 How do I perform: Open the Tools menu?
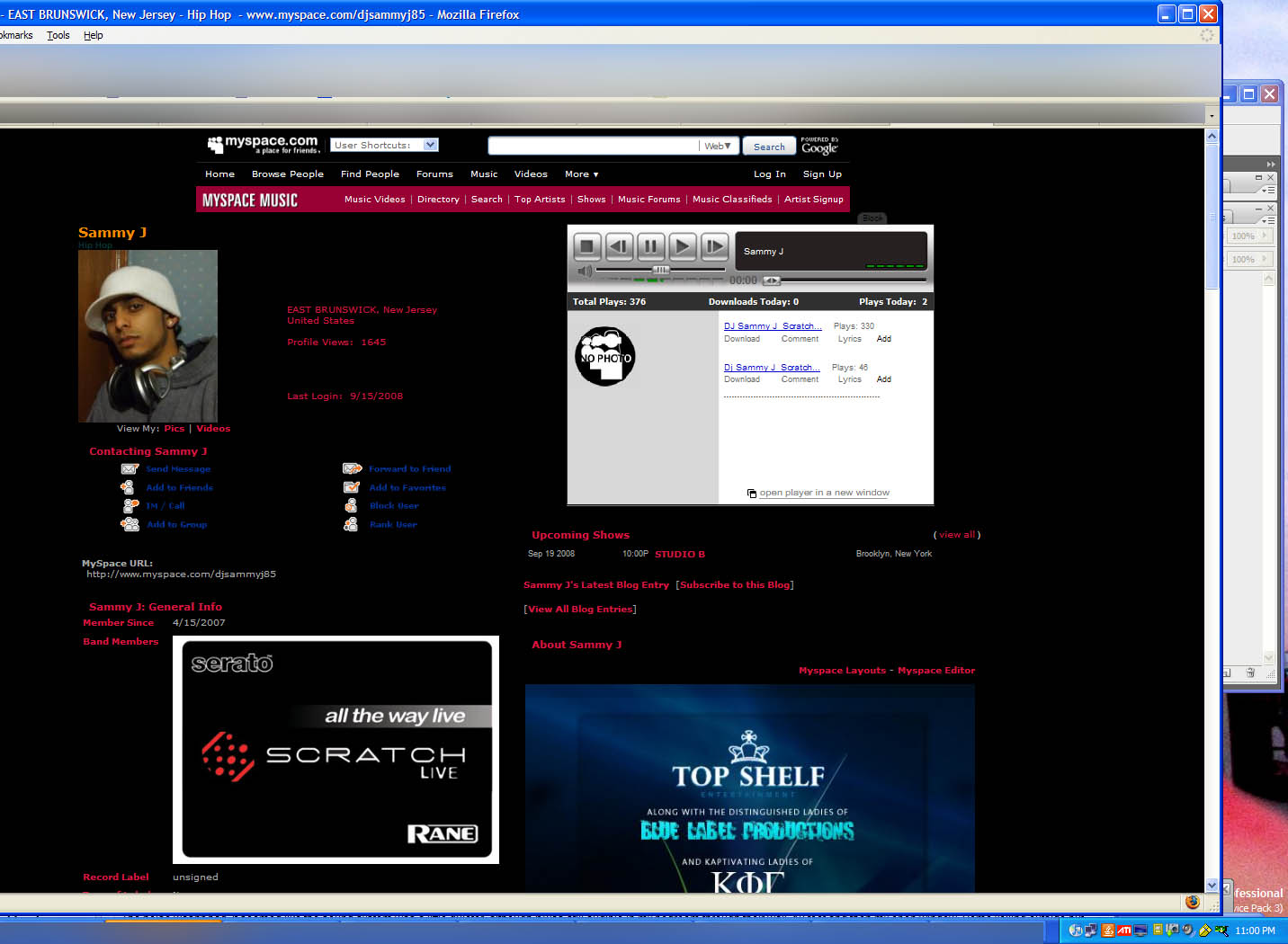pyautogui.click(x=58, y=35)
